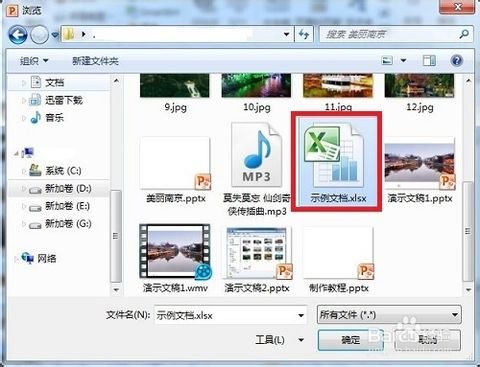Open the 所有文件 (*.*) file type dropdown
Image resolution: width=480 pixels, height=367 pixels.
click(x=389, y=314)
